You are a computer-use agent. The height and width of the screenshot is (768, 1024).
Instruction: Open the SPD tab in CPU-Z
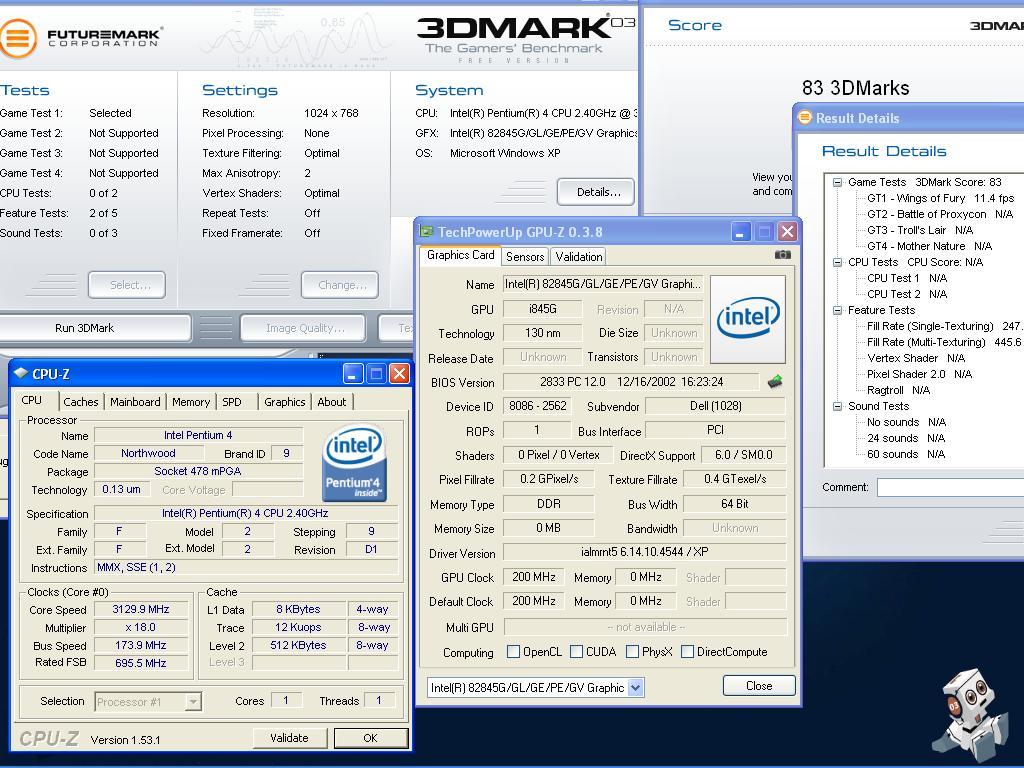[232, 402]
